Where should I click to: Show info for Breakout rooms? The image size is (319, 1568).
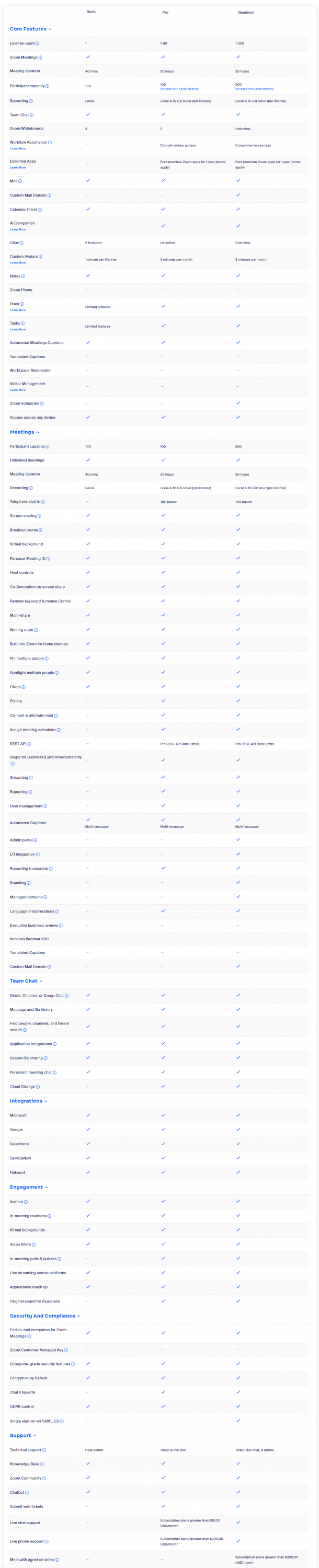tap(41, 530)
